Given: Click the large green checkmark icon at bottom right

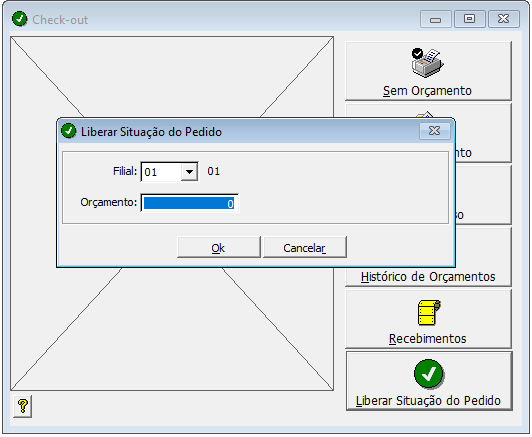Looking at the screenshot, I should (x=429, y=374).
